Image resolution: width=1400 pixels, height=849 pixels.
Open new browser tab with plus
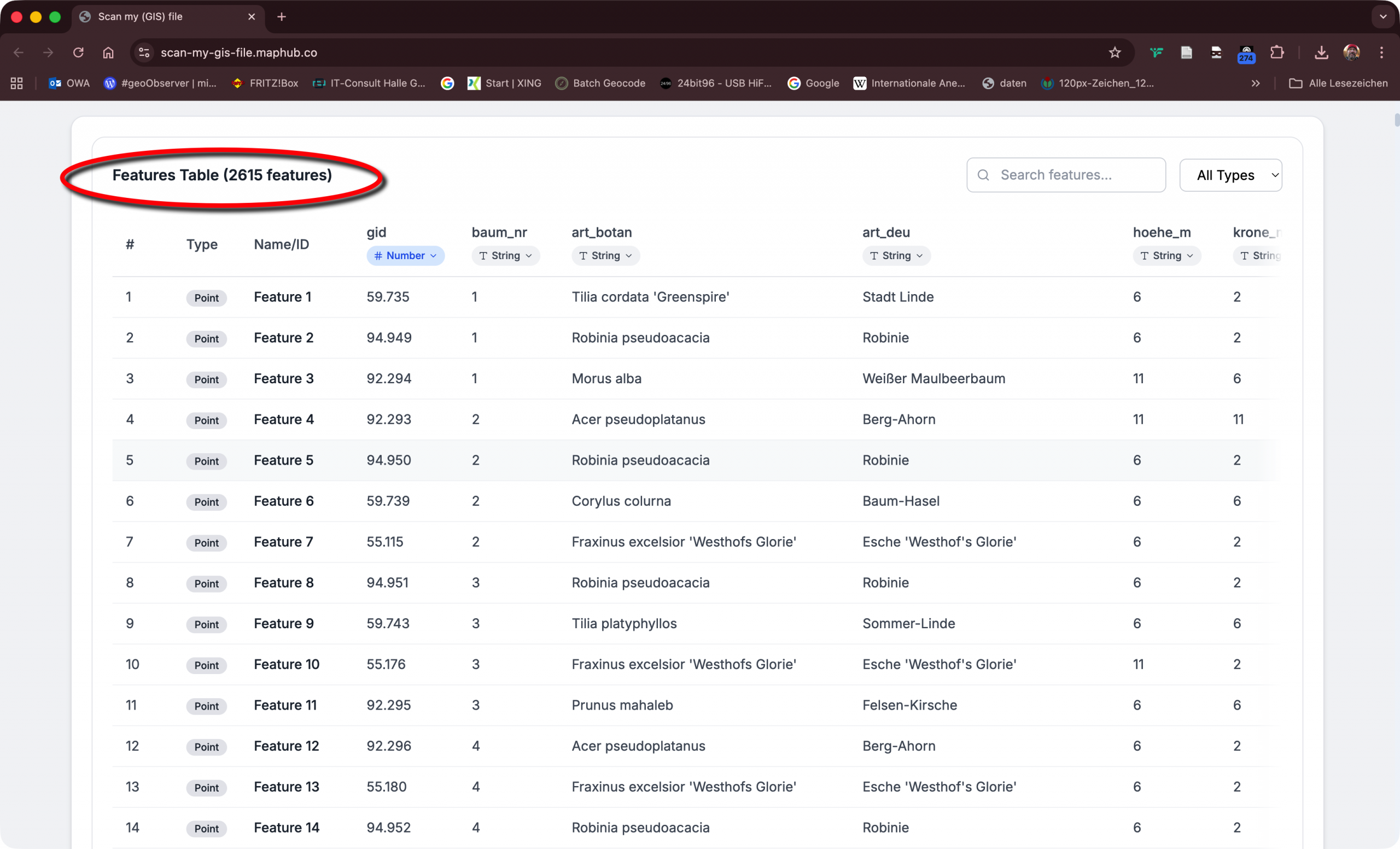click(x=282, y=16)
